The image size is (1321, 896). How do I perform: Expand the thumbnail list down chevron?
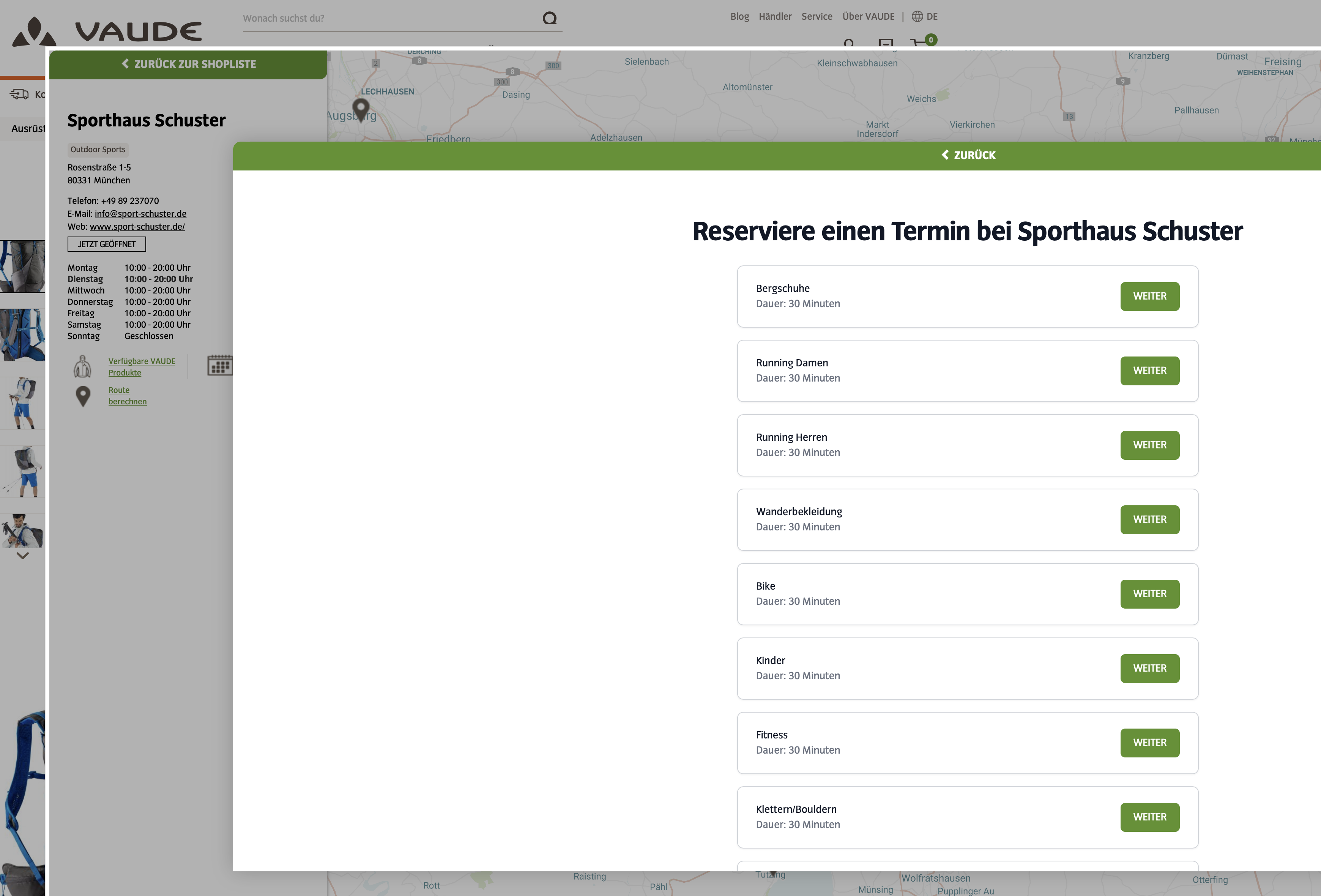pos(23,555)
